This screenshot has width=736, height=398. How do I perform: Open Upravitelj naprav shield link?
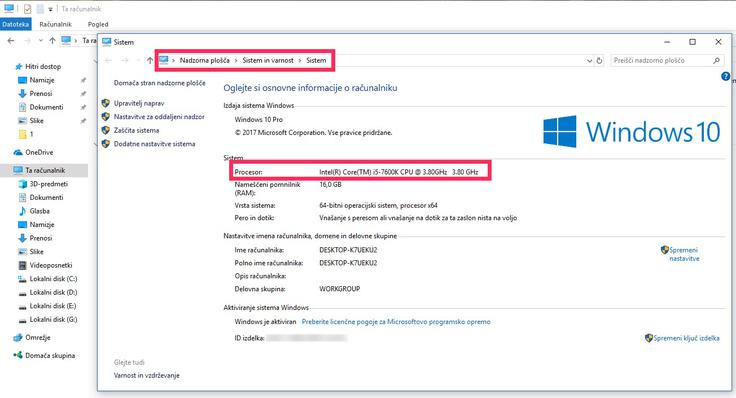pyautogui.click(x=139, y=103)
